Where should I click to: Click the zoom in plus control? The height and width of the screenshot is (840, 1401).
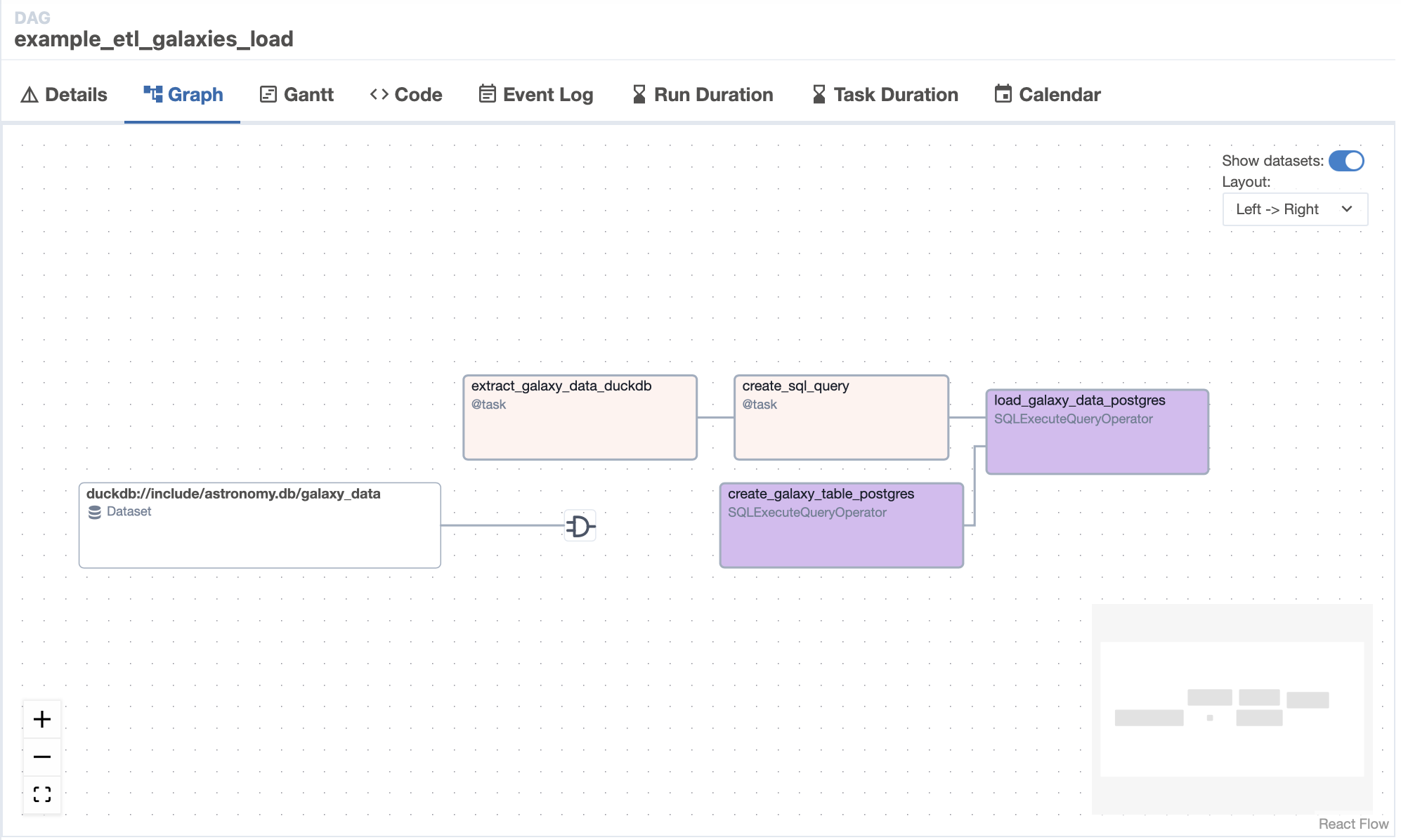point(41,718)
